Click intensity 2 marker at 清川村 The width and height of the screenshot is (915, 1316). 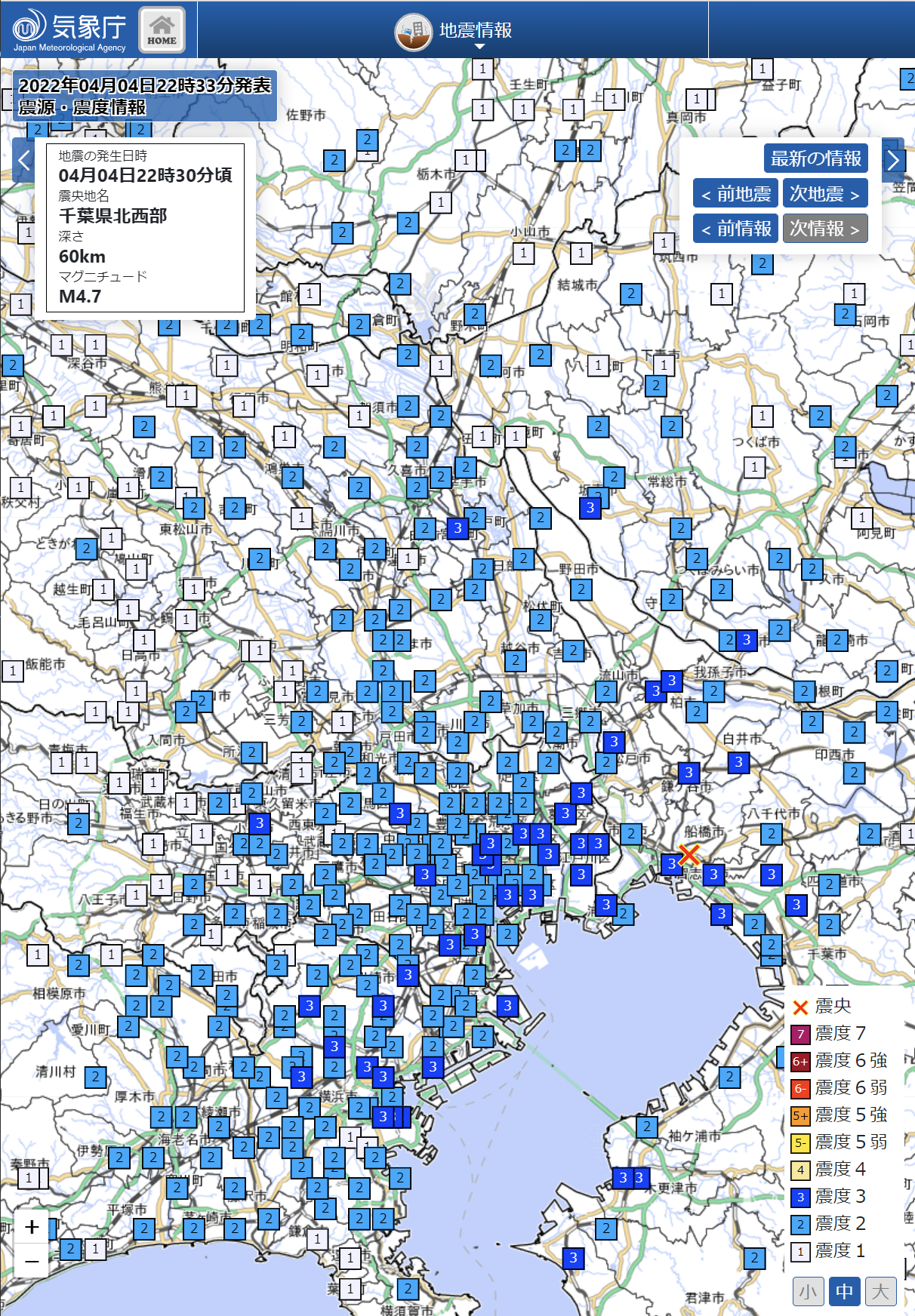95,1078
